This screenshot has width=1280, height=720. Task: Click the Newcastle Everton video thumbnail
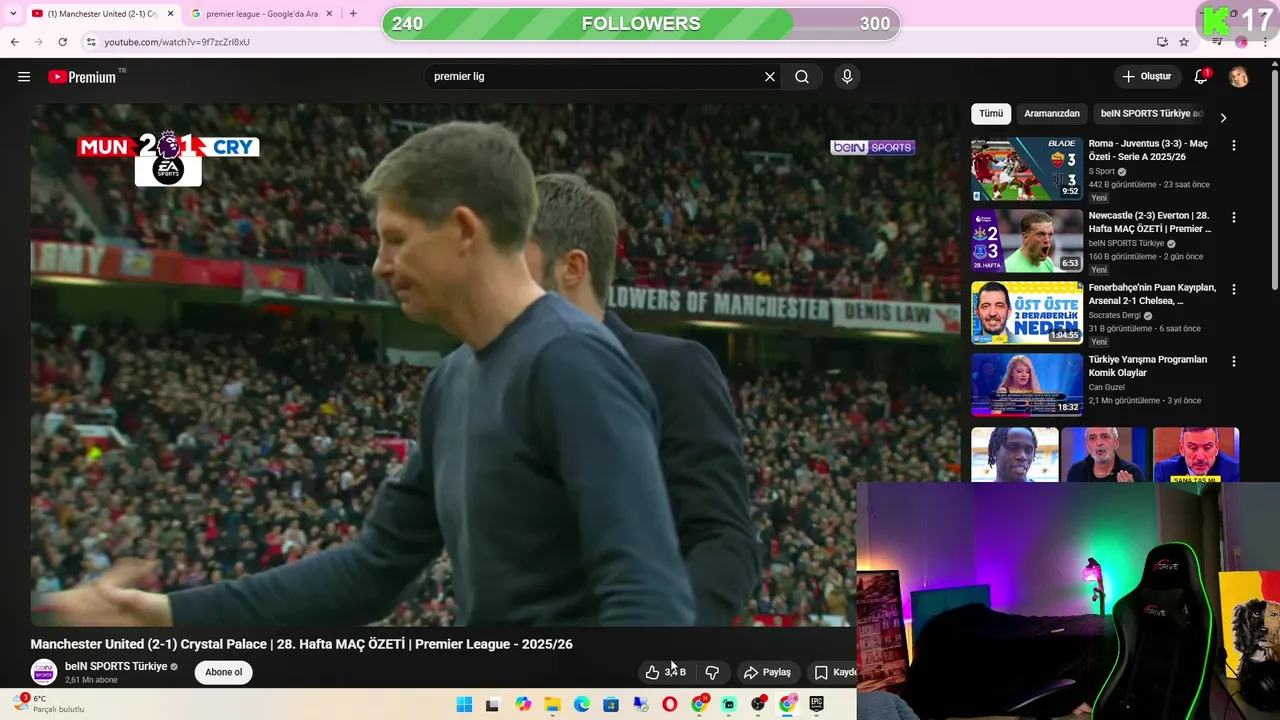[1027, 241]
